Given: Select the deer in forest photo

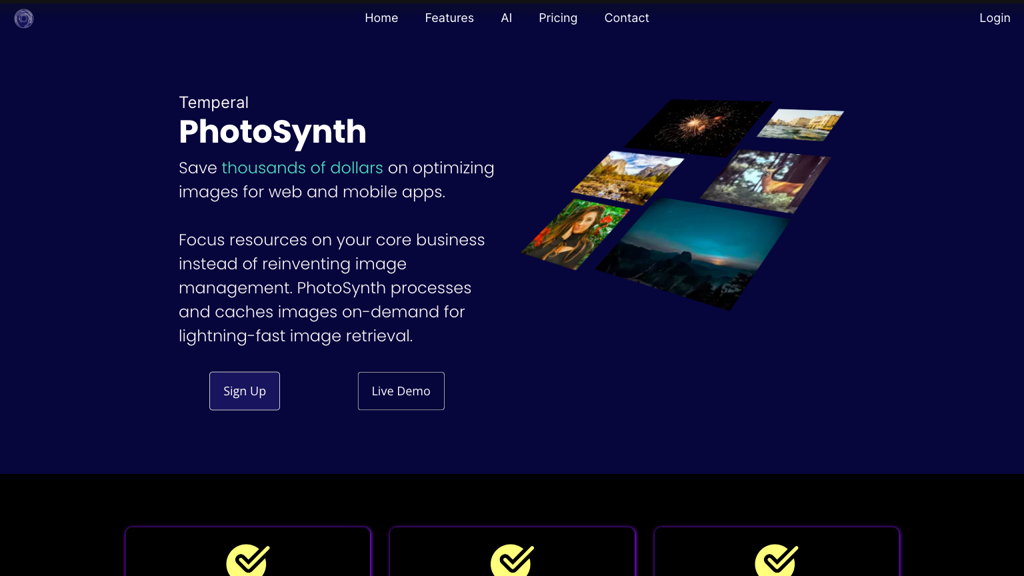Looking at the screenshot, I should coord(766,180).
